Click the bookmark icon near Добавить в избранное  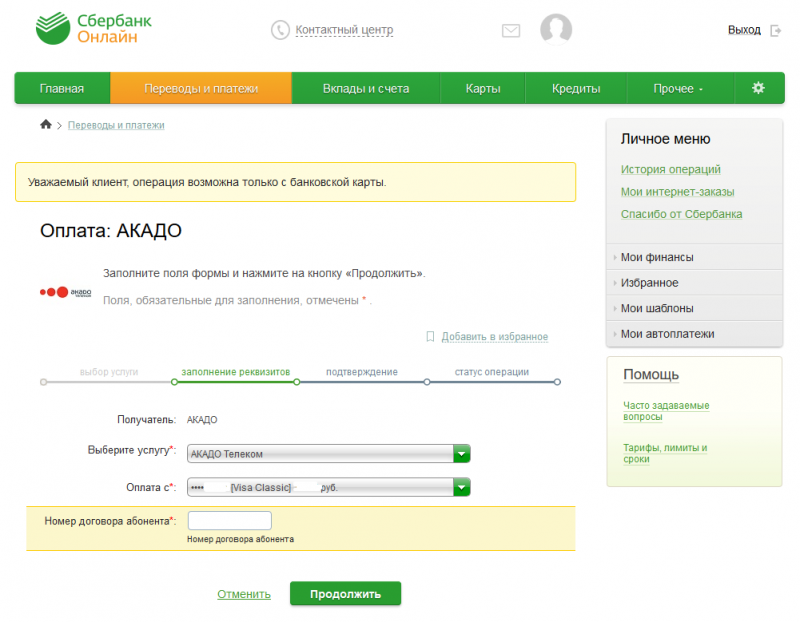(430, 336)
